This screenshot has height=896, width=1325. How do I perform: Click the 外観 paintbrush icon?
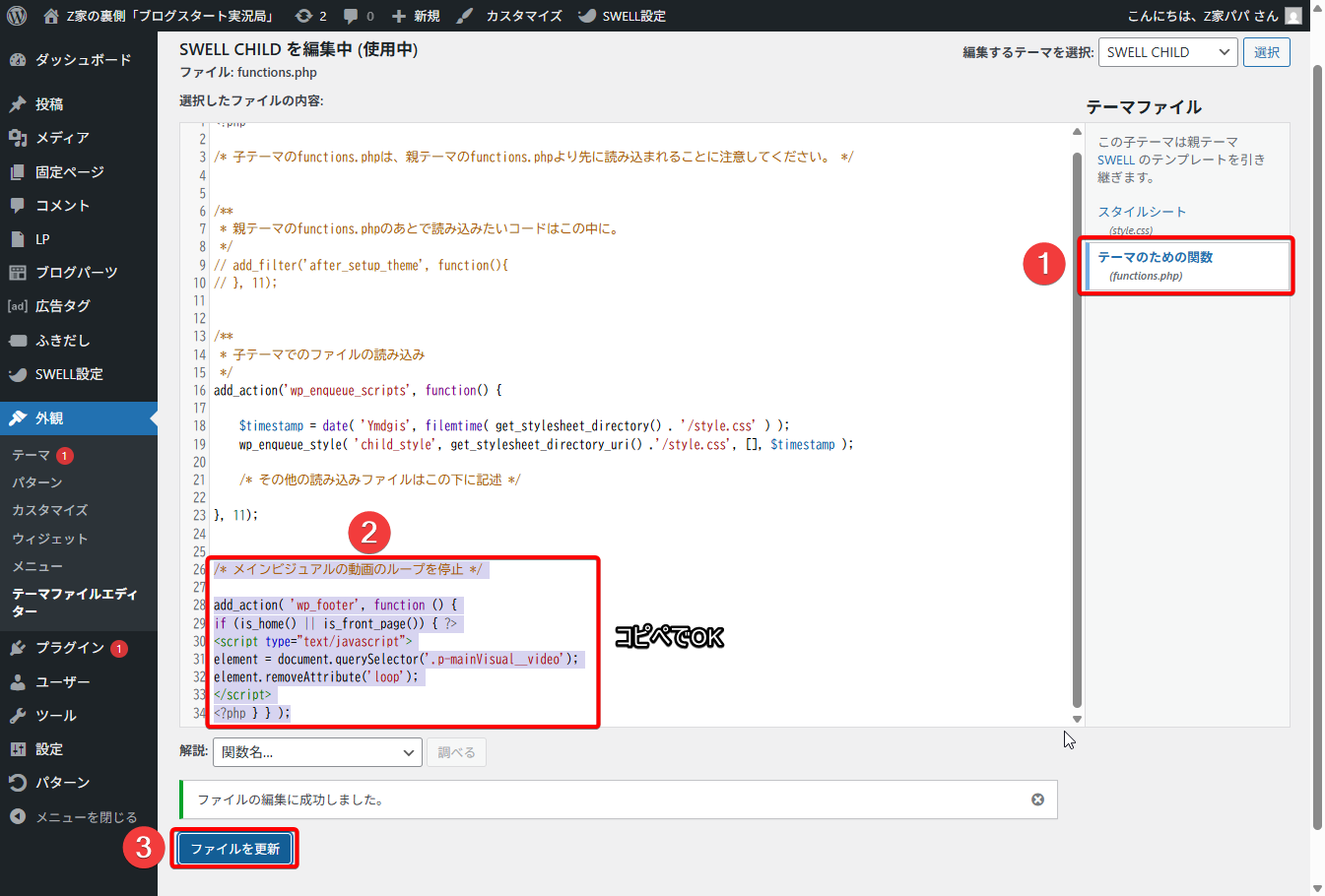[x=18, y=418]
